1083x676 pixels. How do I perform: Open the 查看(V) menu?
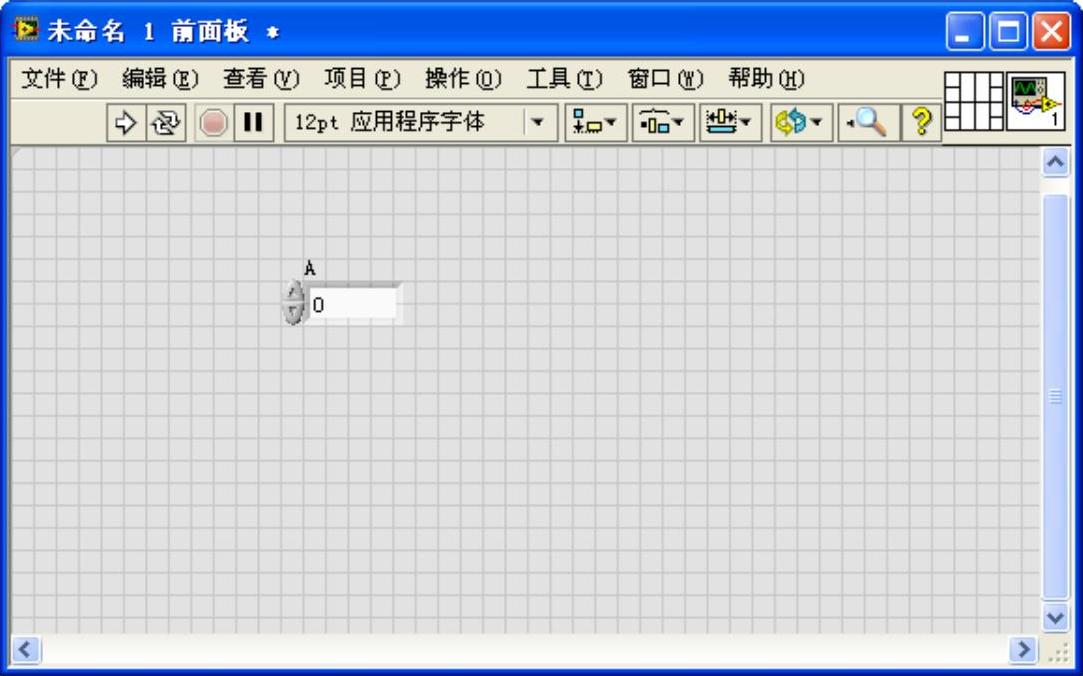261,79
